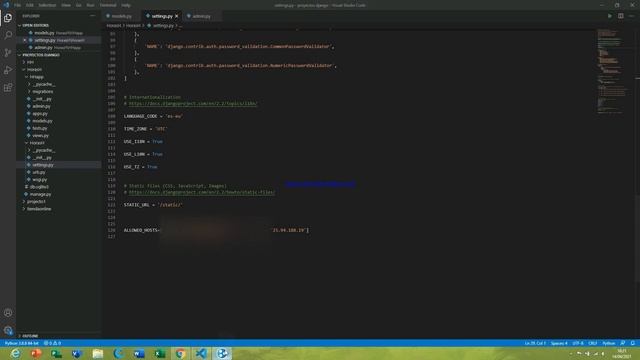Image resolution: width=640 pixels, height=360 pixels.
Task: Run Python file with the play button
Action: (610, 16)
